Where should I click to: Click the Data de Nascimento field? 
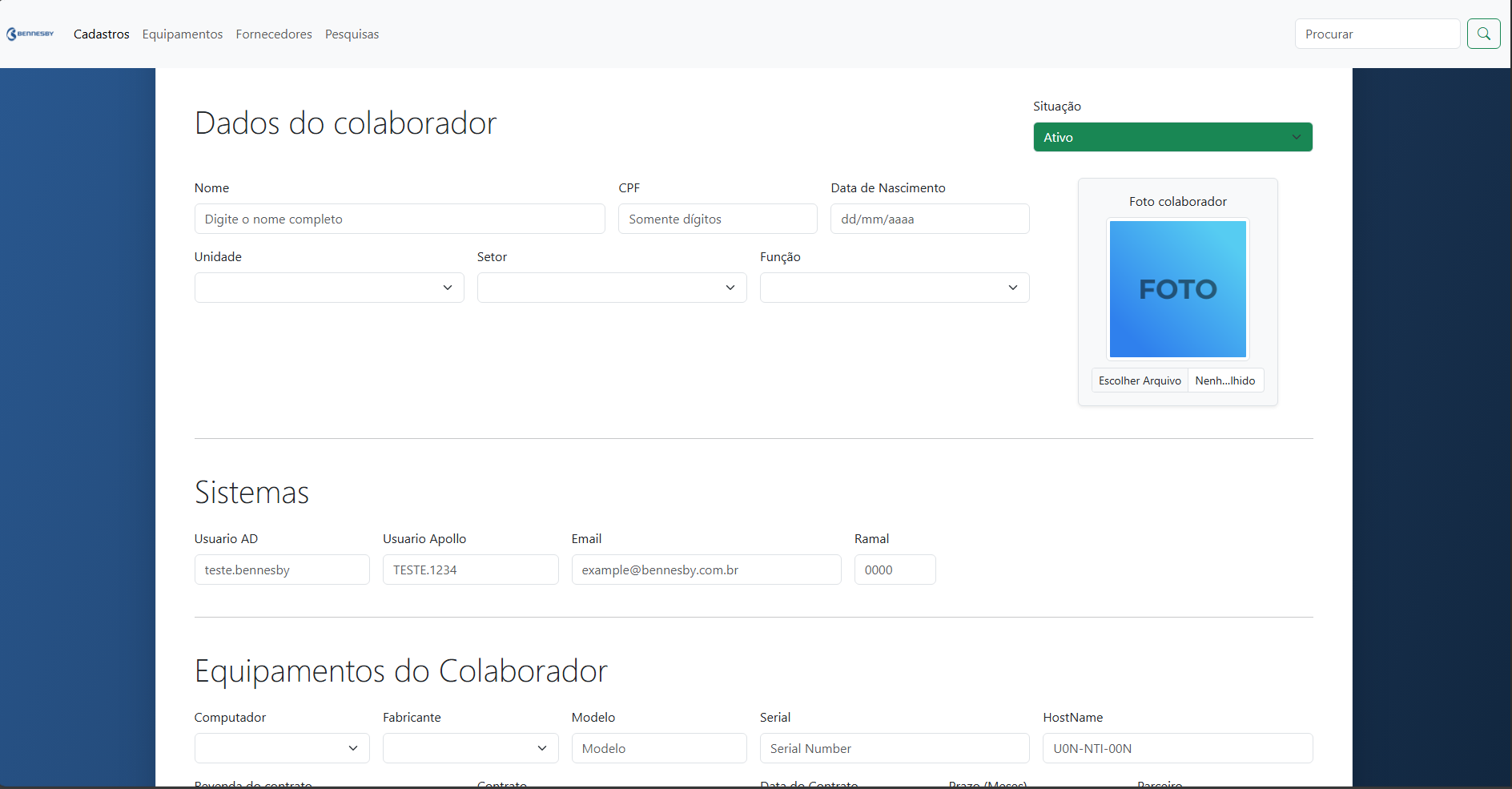point(929,219)
